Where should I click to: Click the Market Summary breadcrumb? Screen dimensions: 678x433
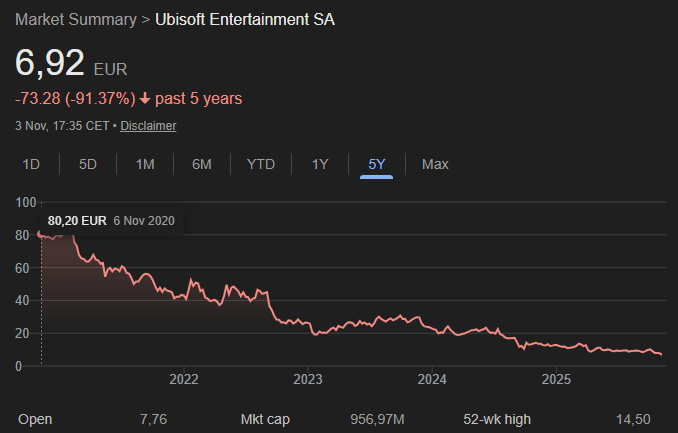(76, 20)
